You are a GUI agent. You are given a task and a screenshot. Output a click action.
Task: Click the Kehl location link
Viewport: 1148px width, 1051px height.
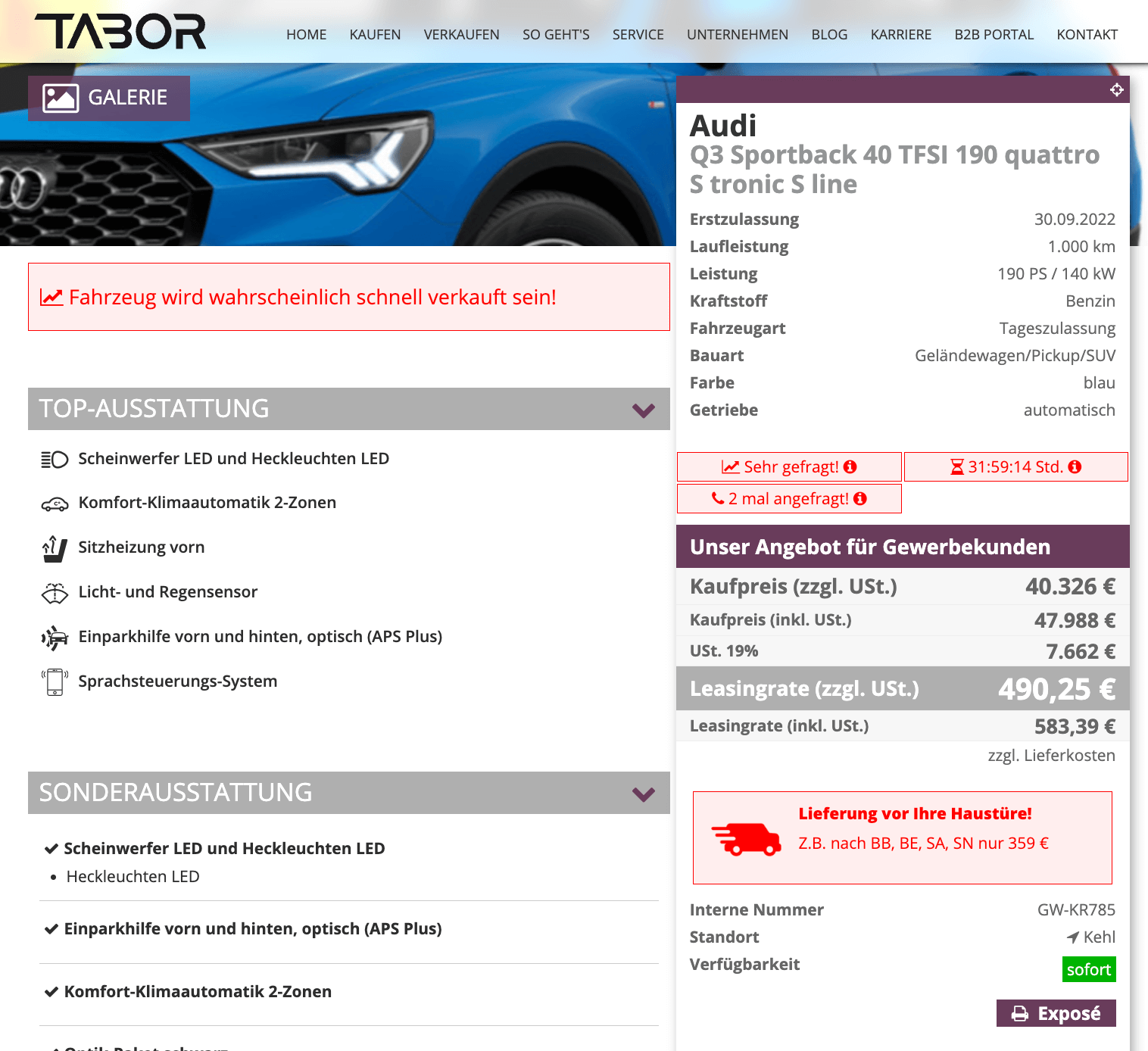[x=1099, y=937]
